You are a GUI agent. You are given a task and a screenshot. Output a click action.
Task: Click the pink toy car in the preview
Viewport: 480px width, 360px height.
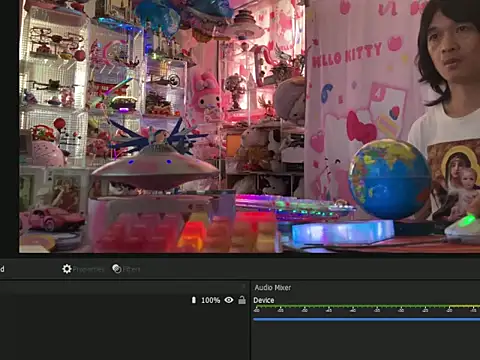point(53,218)
